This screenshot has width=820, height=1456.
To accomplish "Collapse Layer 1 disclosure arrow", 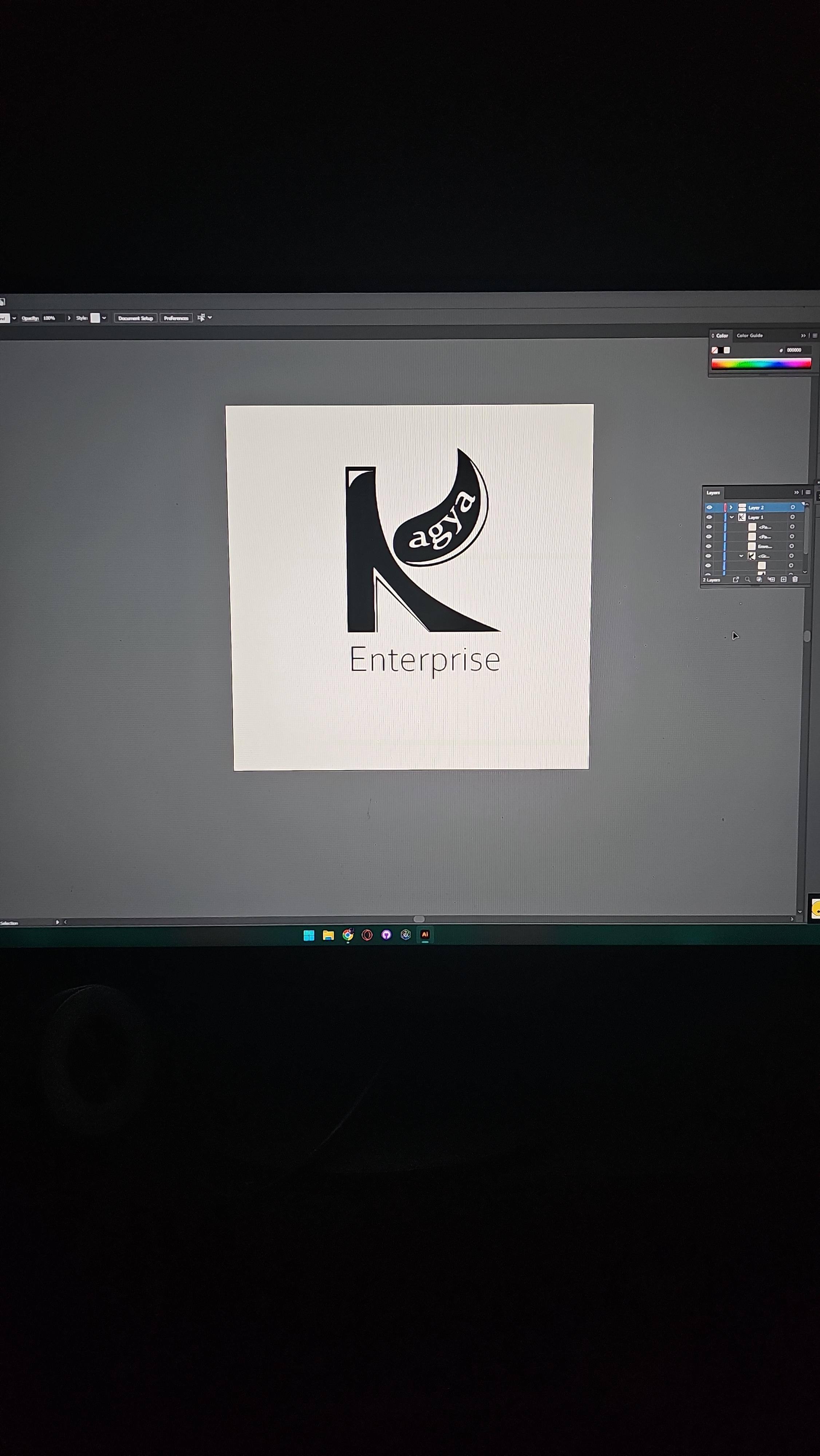I will coord(732,517).
